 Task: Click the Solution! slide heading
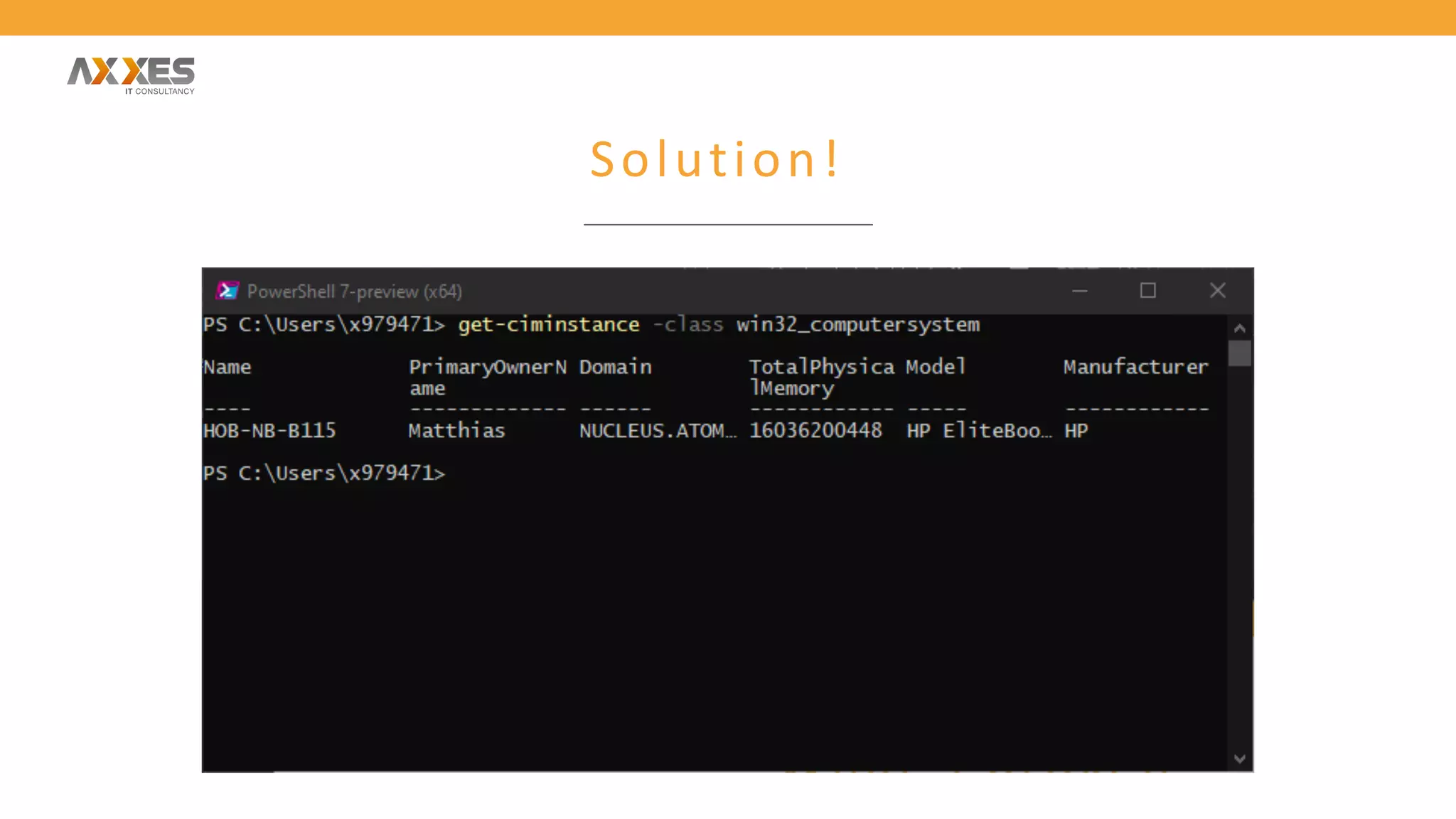715,159
